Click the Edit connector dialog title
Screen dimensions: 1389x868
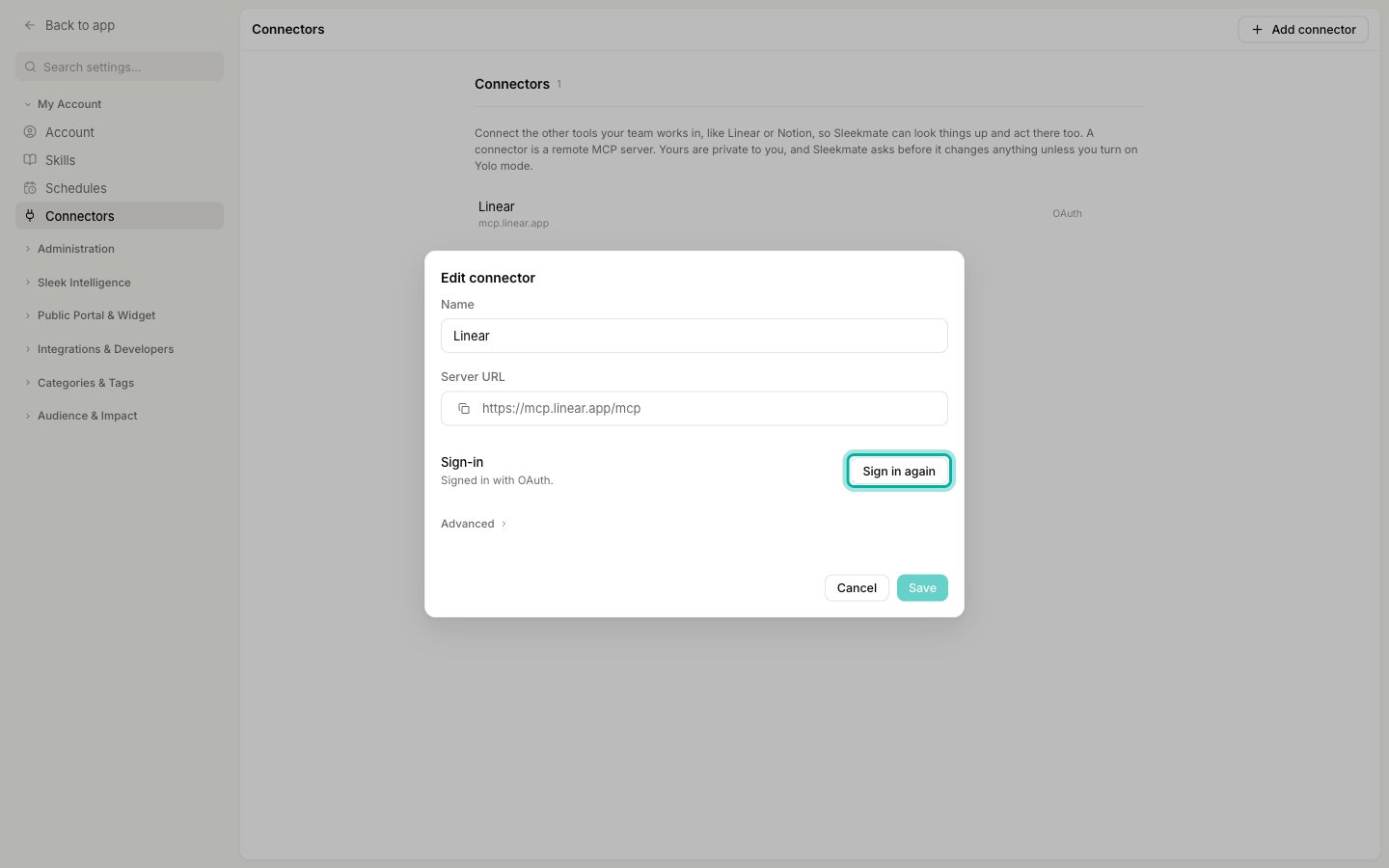pos(488,278)
